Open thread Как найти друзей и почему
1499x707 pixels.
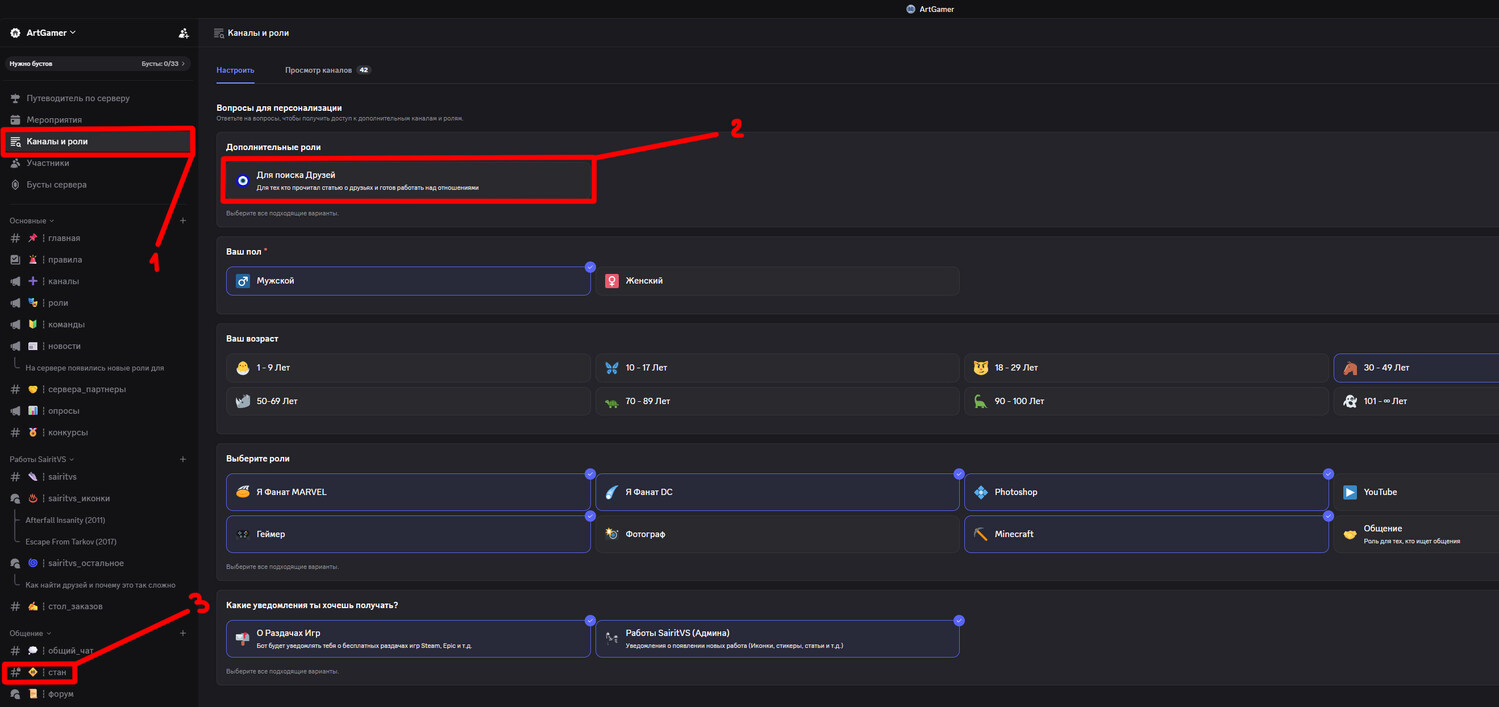click(x=98, y=585)
